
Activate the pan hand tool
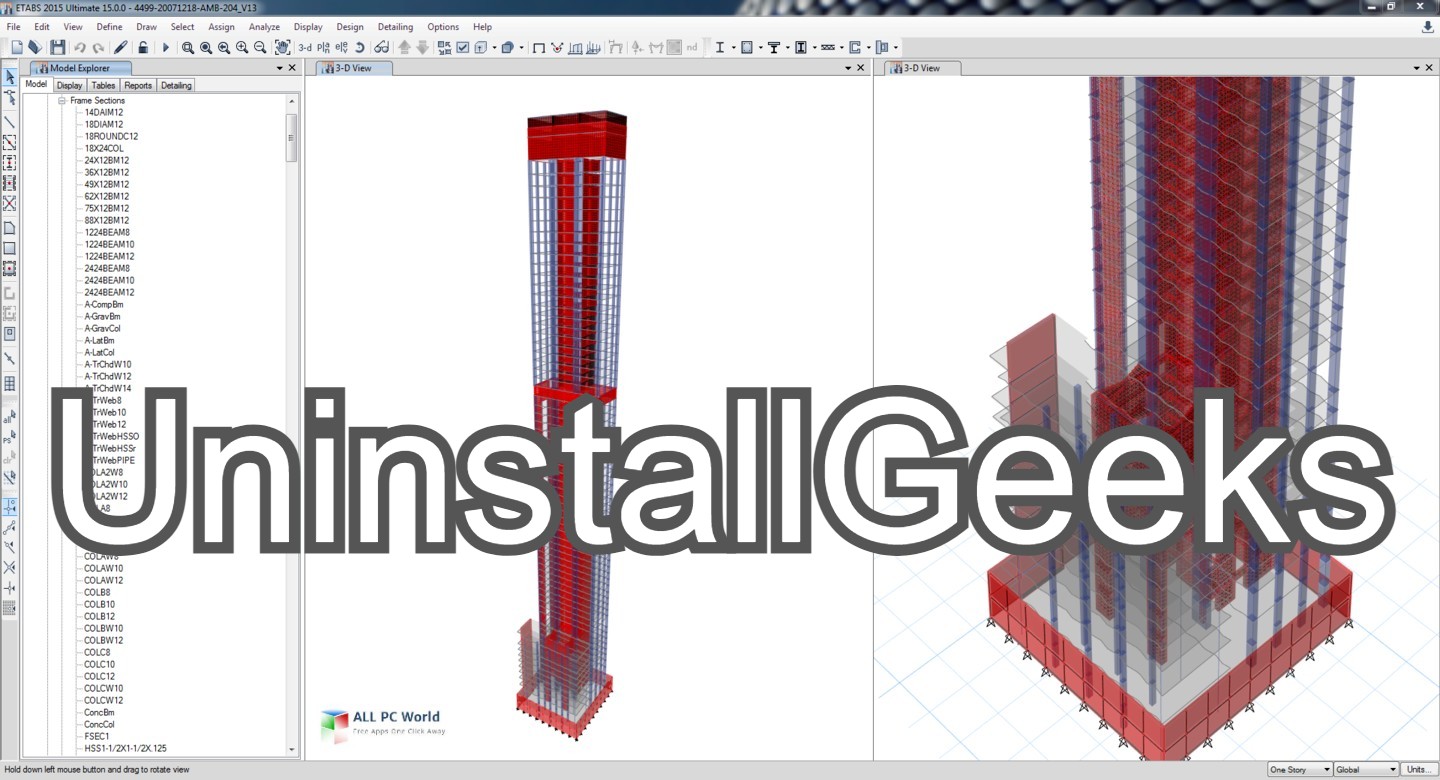283,47
